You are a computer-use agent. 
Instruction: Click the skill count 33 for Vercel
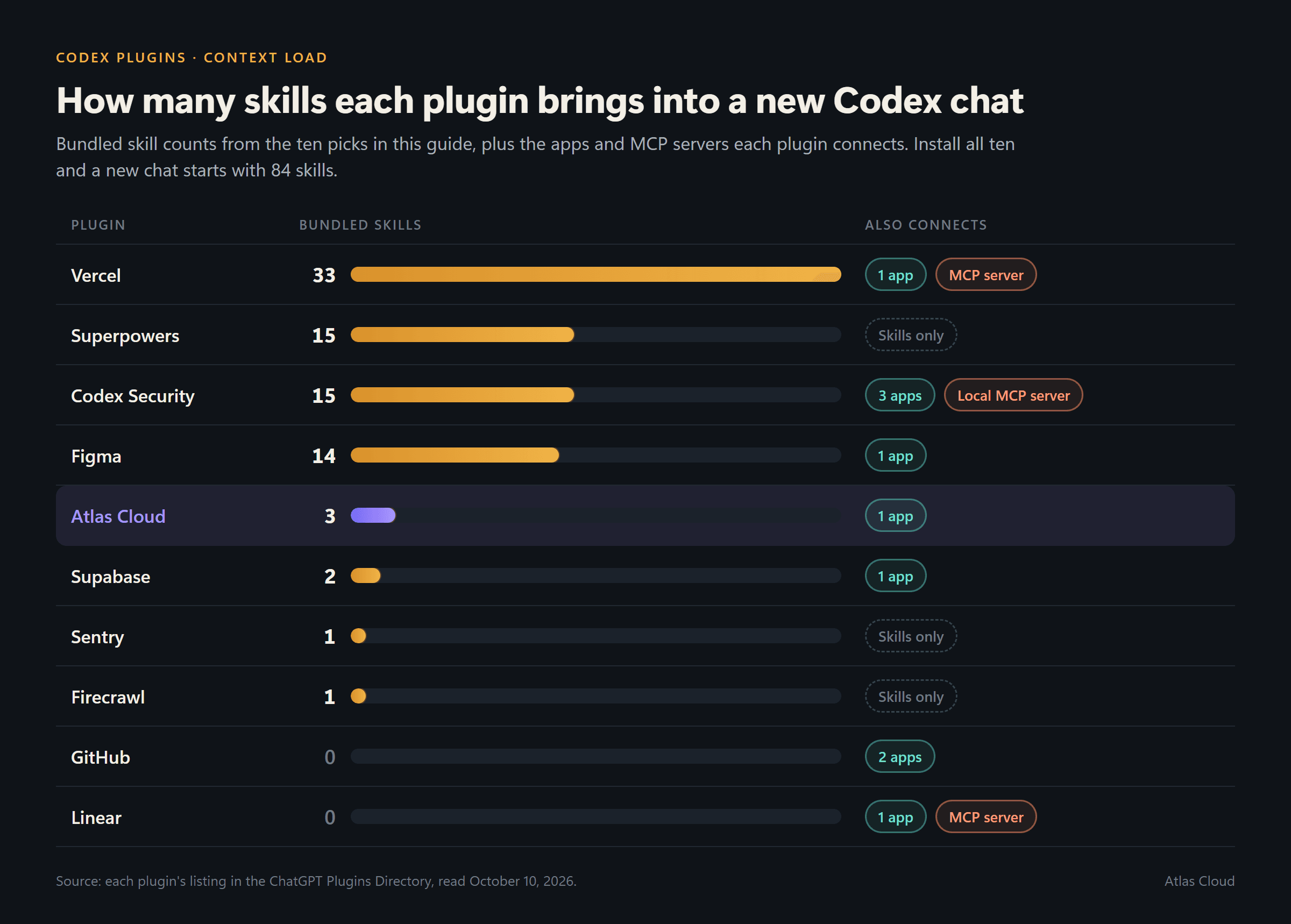(324, 275)
